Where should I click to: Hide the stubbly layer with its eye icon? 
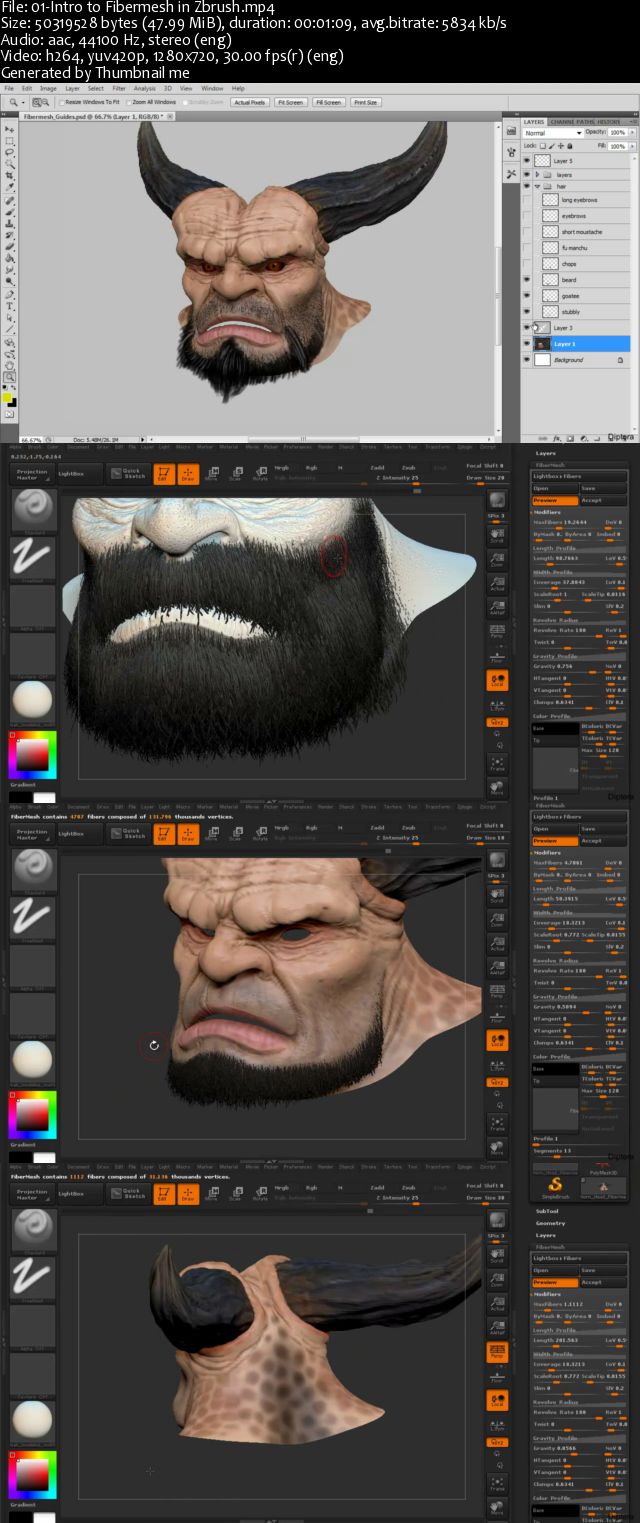pyautogui.click(x=526, y=311)
